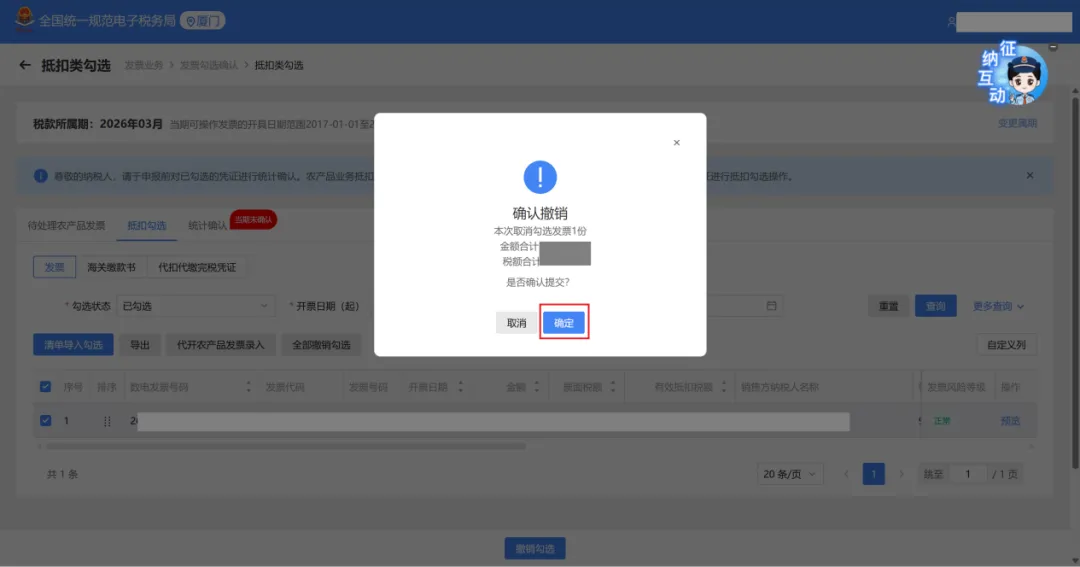Sort by 票面税额 column
Image resolution: width=1080 pixels, height=567 pixels.
point(612,387)
